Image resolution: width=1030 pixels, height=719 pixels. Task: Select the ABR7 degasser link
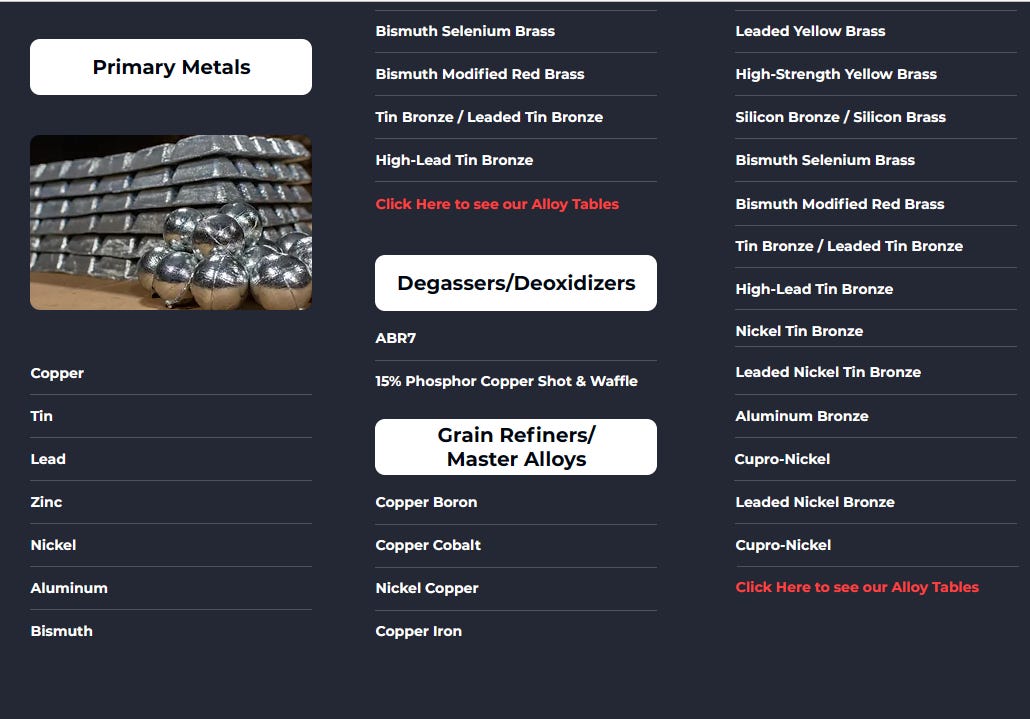tap(395, 338)
